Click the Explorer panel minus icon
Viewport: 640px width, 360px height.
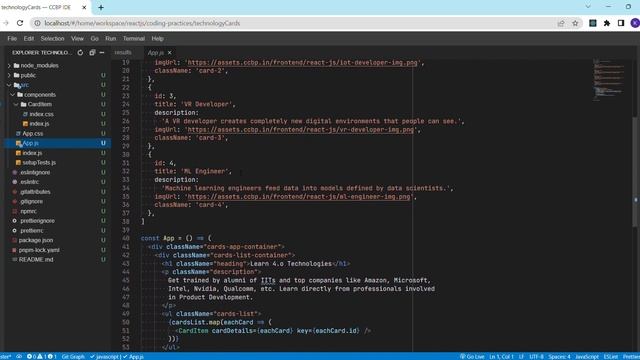click(102, 53)
